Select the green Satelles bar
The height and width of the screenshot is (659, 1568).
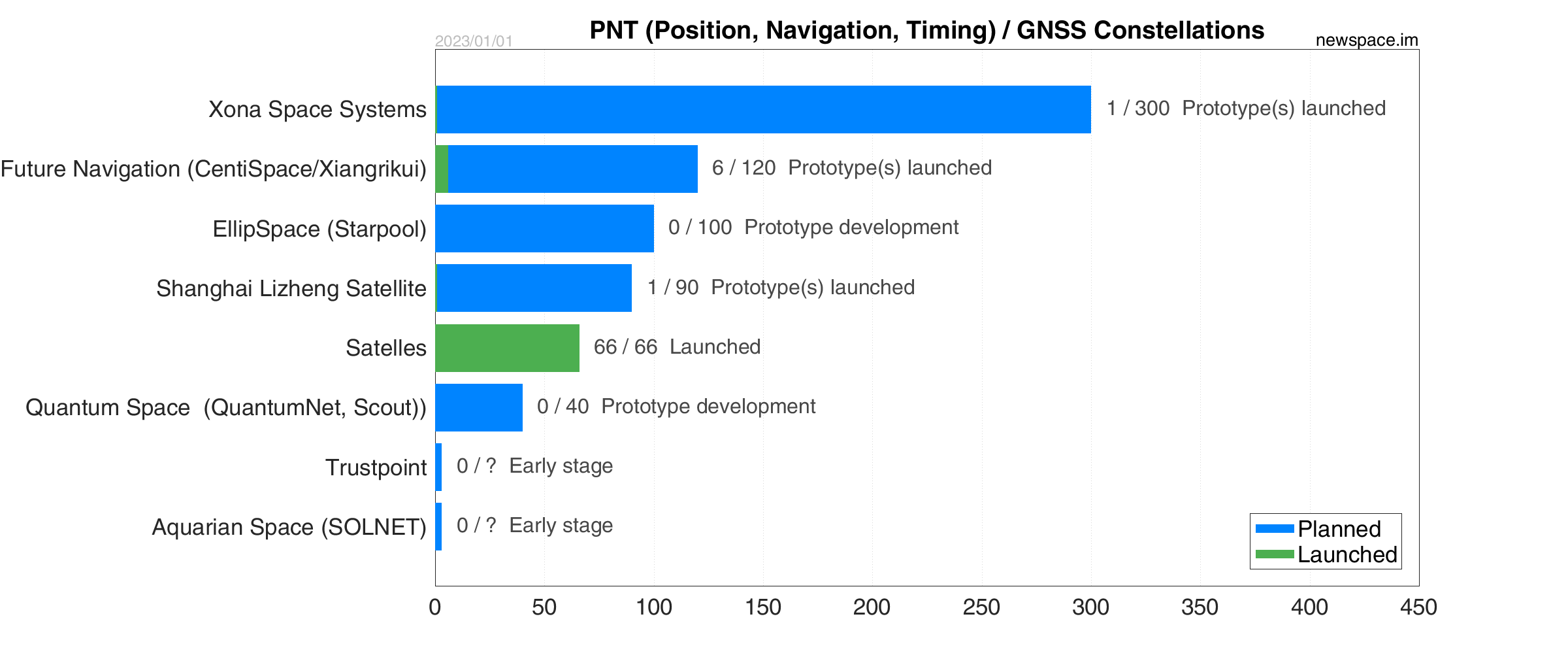507,348
